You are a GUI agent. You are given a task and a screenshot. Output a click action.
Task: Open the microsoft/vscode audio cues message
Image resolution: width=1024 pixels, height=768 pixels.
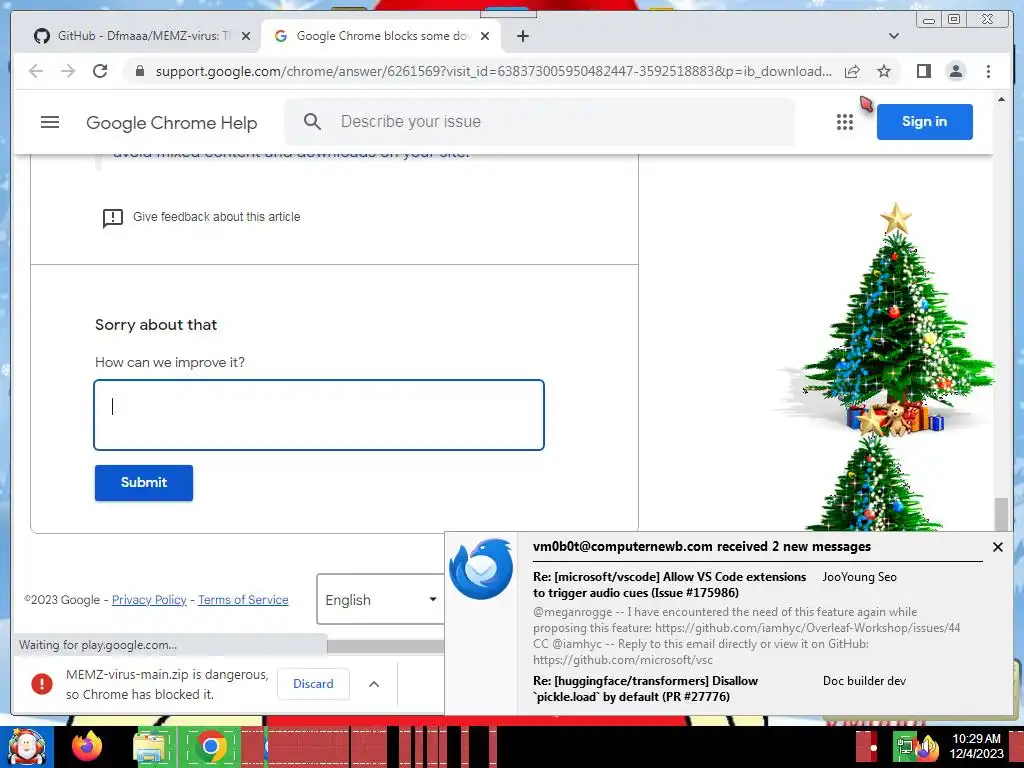(669, 584)
